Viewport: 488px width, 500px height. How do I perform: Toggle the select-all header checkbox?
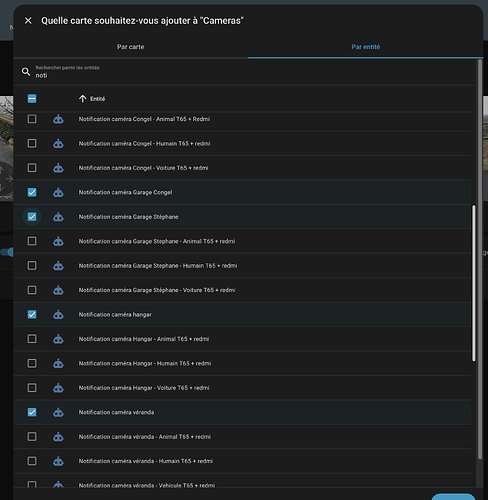pyautogui.click(x=32, y=99)
